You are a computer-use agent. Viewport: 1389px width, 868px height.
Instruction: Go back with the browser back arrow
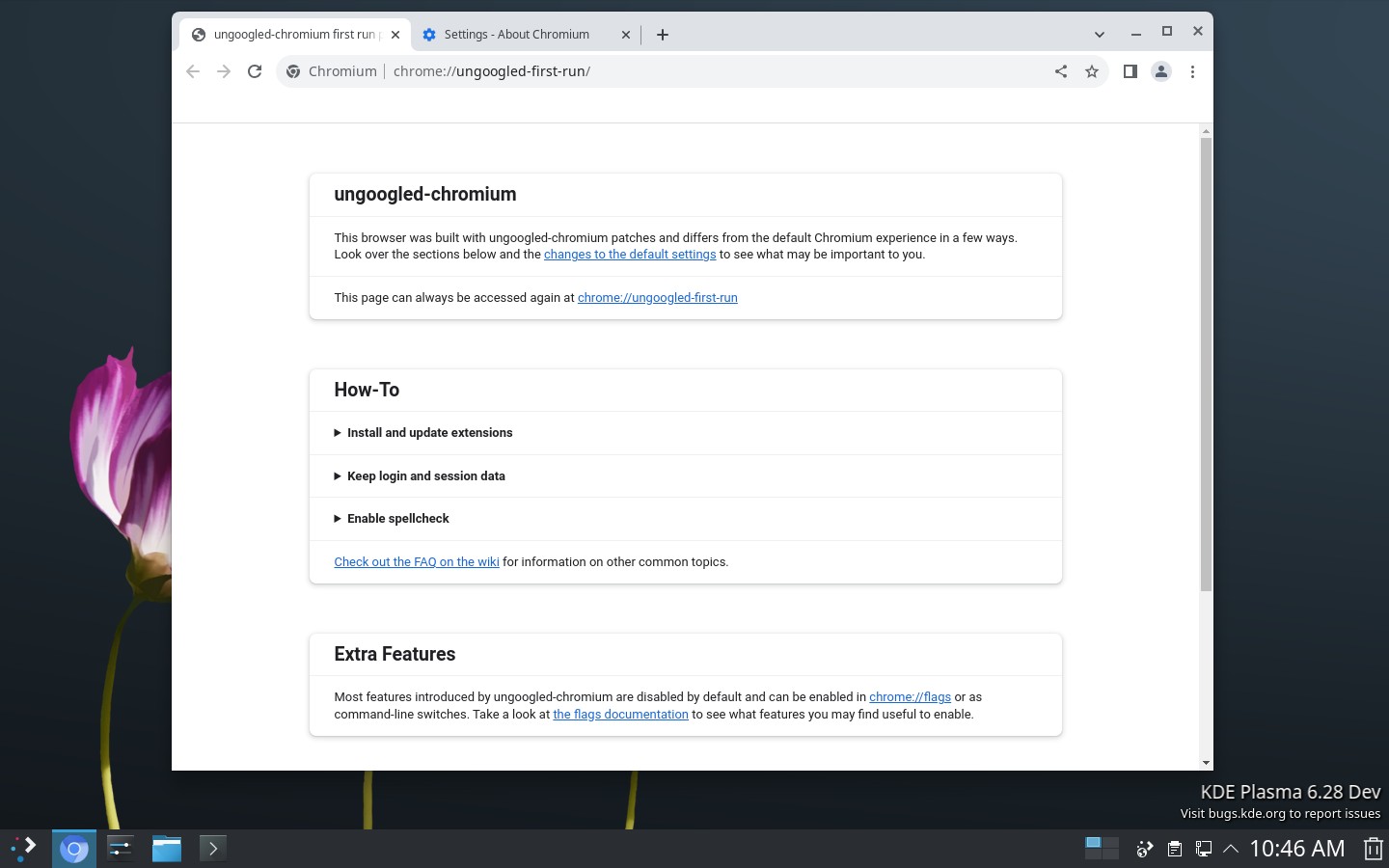[193, 71]
